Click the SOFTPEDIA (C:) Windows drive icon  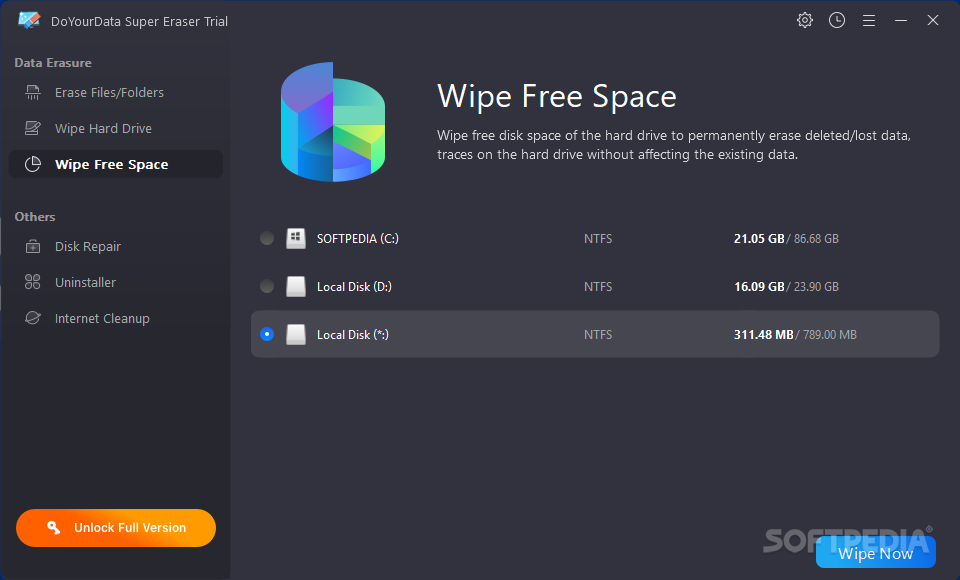(x=296, y=238)
